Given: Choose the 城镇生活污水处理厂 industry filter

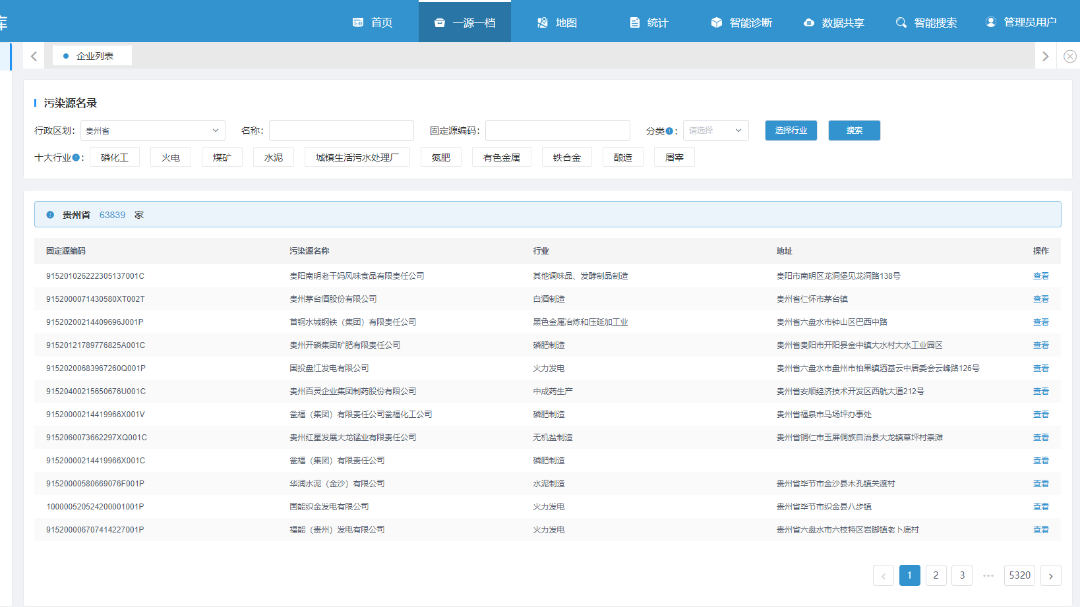Looking at the screenshot, I should pos(357,157).
